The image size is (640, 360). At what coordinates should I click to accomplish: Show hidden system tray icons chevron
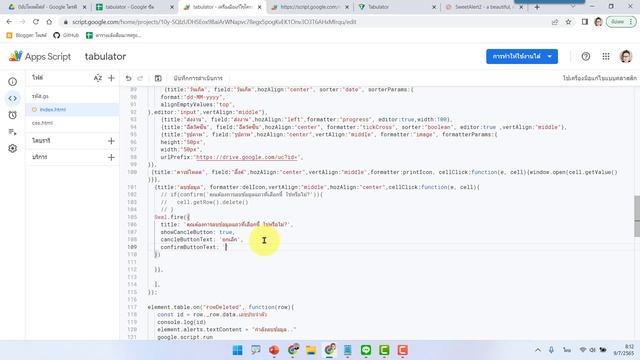point(538,350)
